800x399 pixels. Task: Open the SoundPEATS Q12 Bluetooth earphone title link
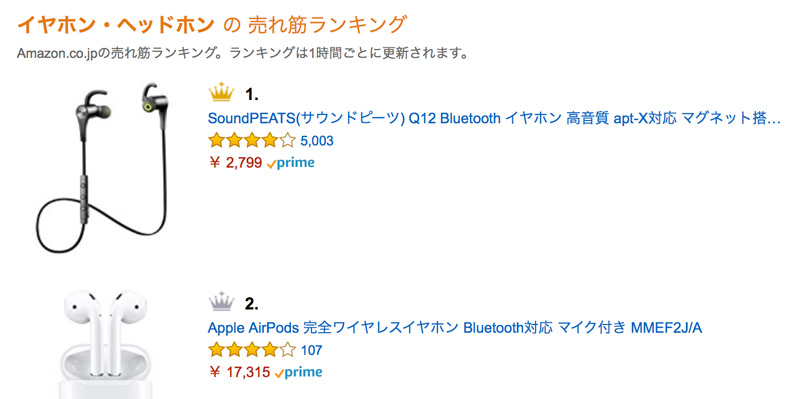tap(494, 118)
